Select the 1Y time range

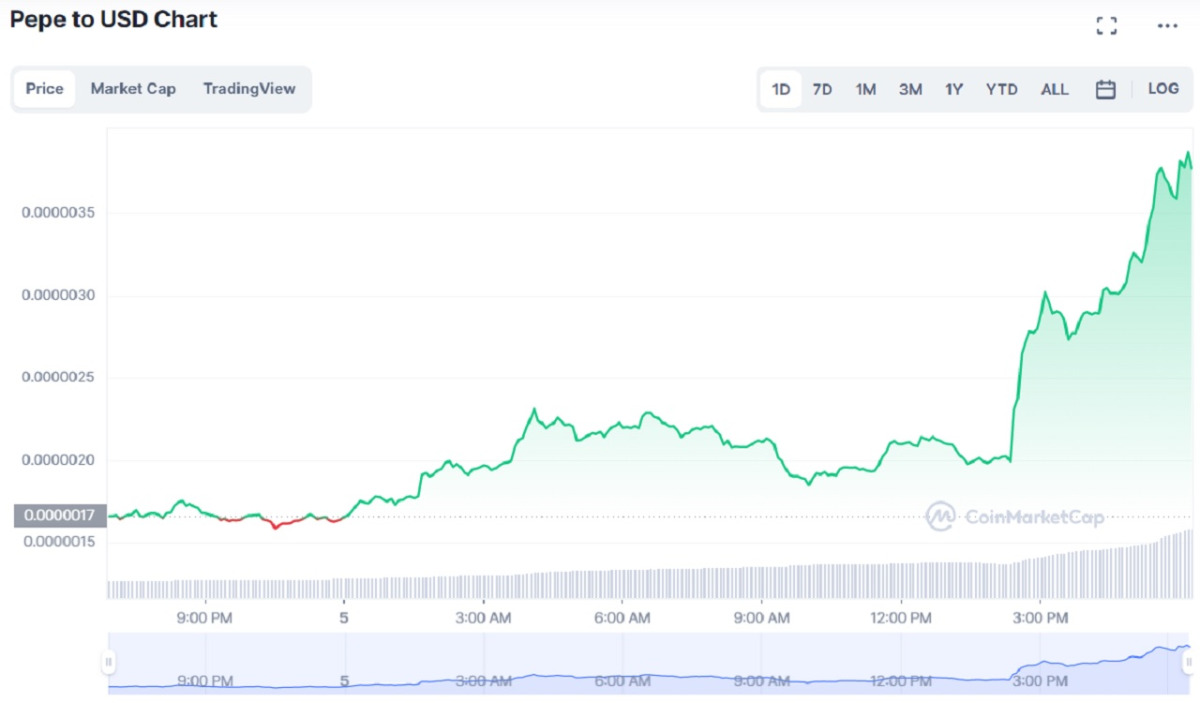[954, 89]
